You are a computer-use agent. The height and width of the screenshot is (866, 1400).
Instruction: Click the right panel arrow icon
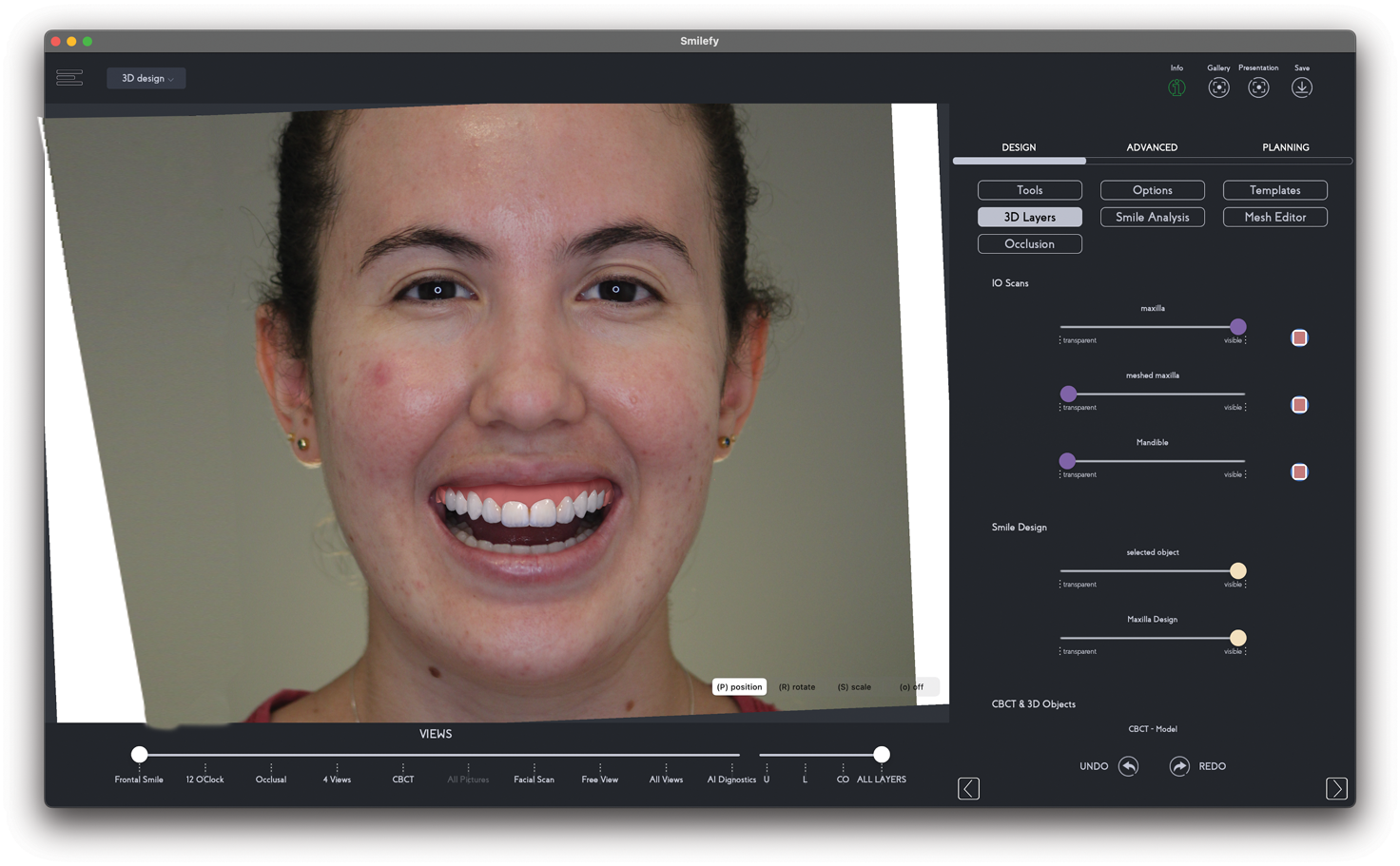click(x=1336, y=788)
